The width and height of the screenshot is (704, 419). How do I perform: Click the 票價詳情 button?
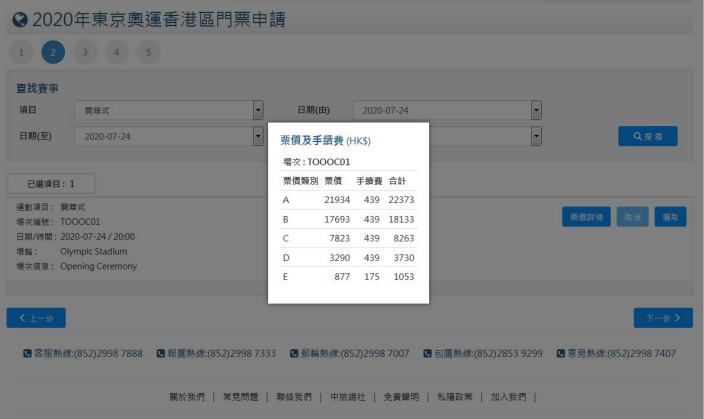point(586,217)
